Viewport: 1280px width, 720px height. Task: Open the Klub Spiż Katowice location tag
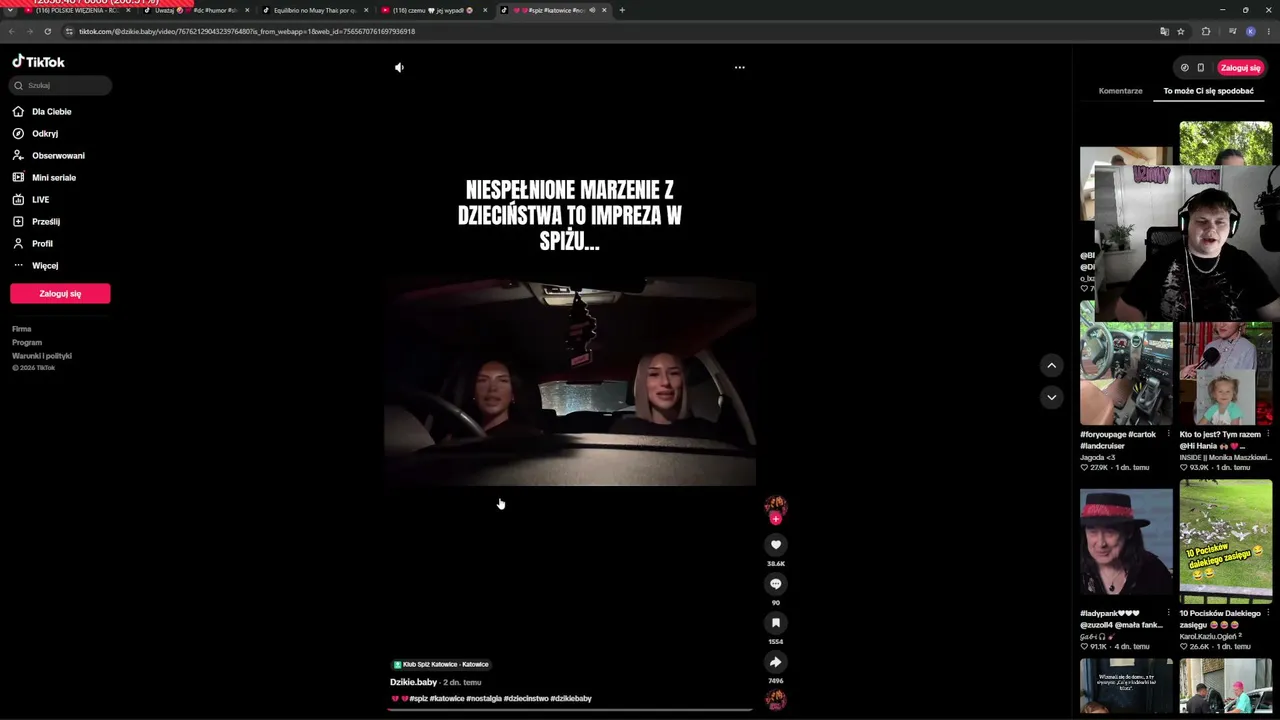tap(441, 665)
